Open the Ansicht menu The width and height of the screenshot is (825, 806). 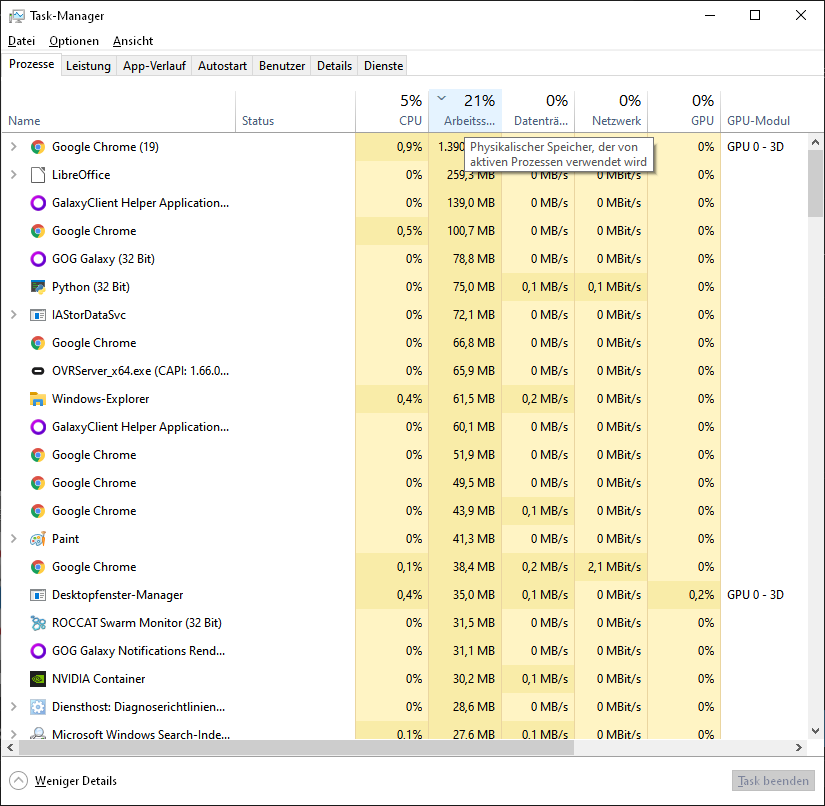133,41
